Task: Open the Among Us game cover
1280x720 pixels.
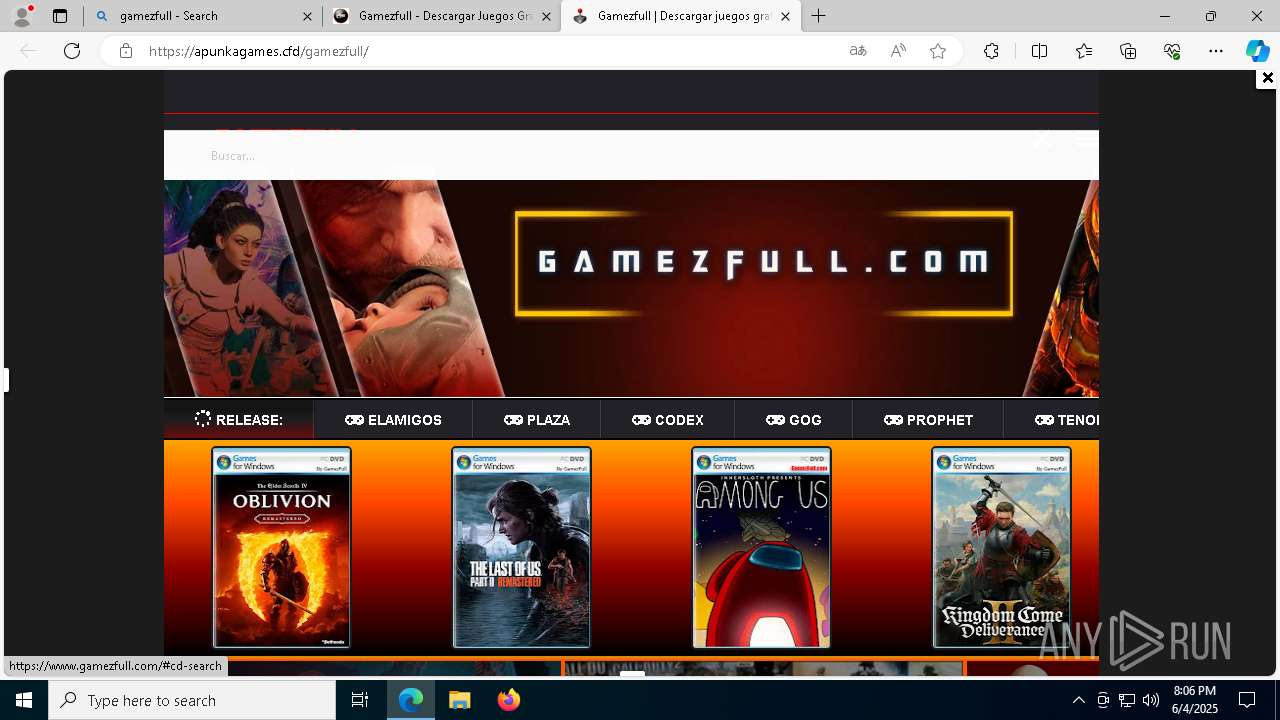Action: click(761, 547)
